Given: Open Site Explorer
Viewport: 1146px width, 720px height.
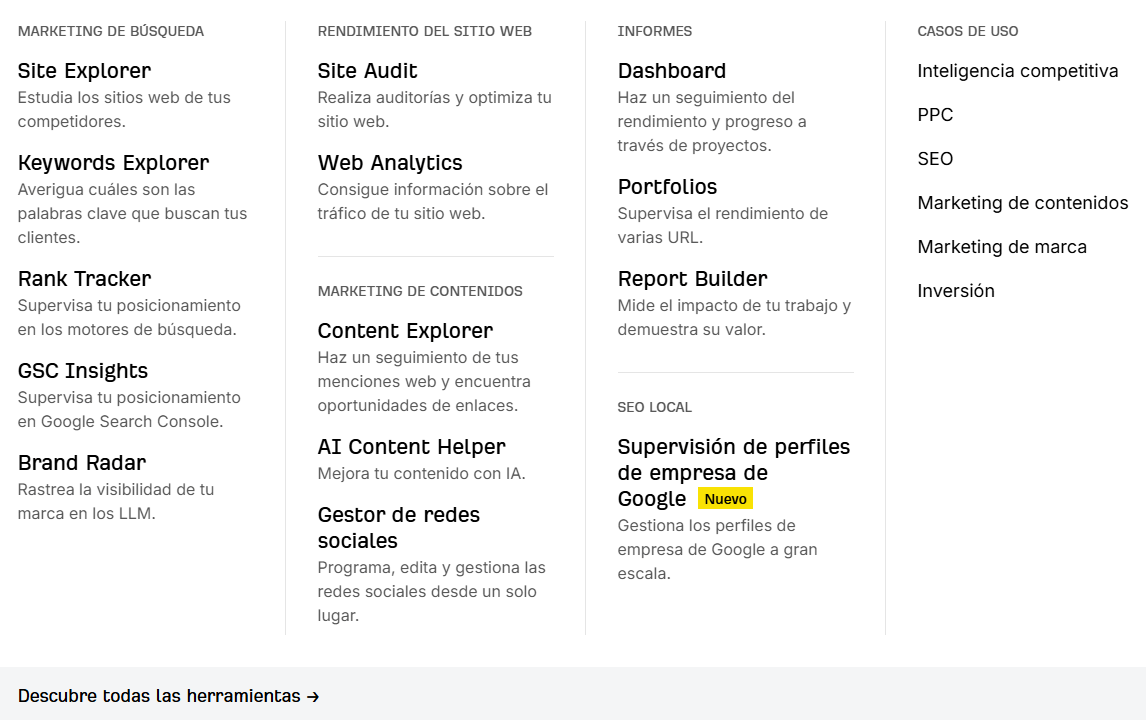Looking at the screenshot, I should point(83,71).
